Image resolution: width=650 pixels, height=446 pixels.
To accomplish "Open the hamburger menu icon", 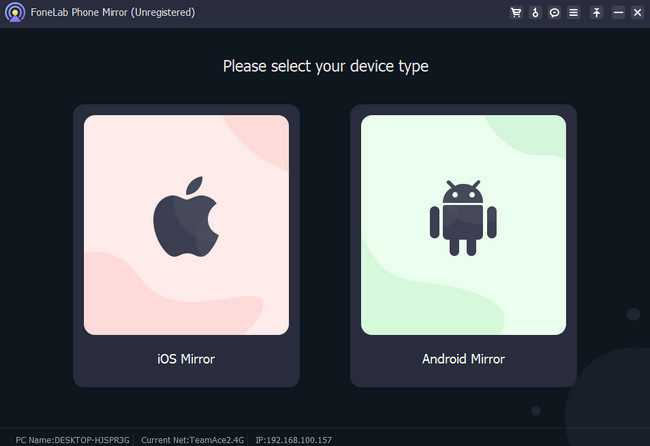I will [574, 13].
